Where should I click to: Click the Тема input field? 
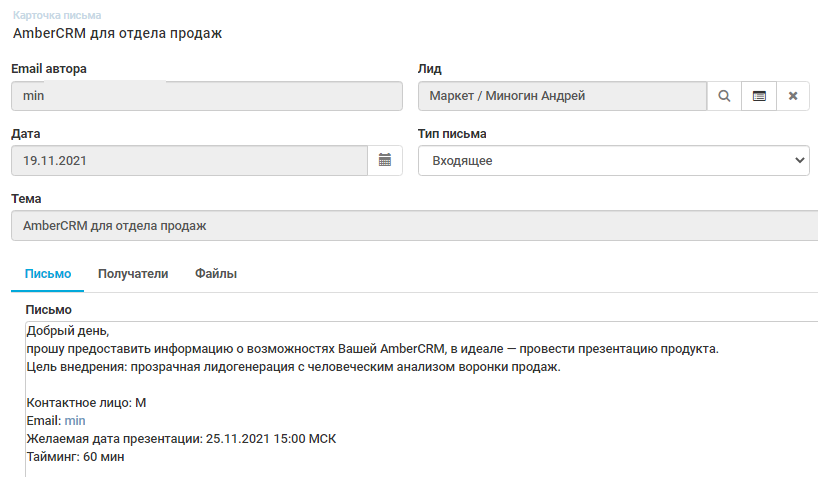(x=414, y=225)
